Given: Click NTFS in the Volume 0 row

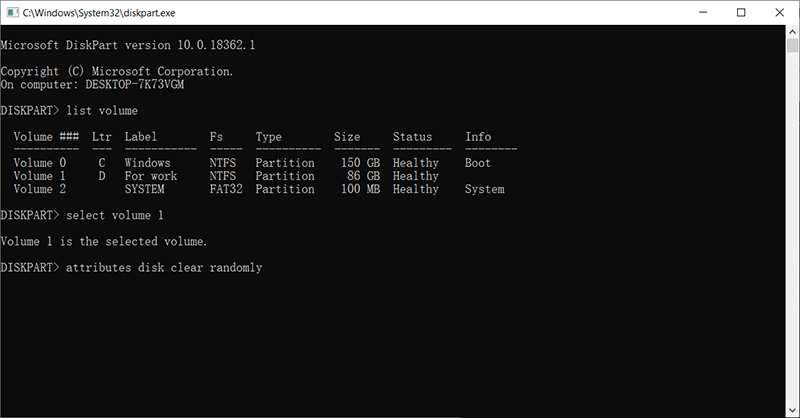Looking at the screenshot, I should coord(223,162).
